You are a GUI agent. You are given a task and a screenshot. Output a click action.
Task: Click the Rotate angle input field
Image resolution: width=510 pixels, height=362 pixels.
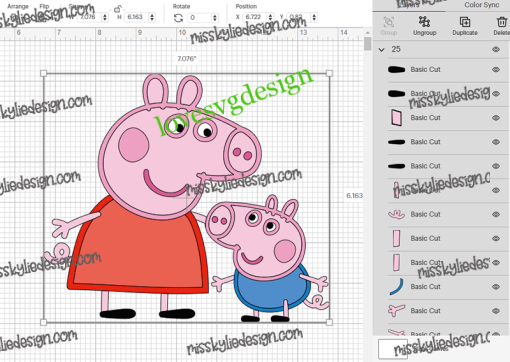click(x=200, y=17)
